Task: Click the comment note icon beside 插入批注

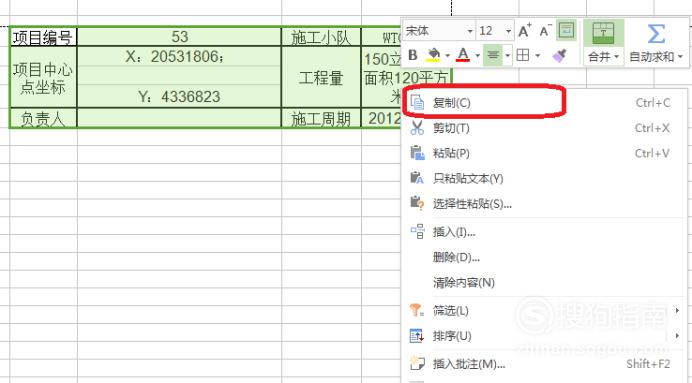Action: point(417,363)
